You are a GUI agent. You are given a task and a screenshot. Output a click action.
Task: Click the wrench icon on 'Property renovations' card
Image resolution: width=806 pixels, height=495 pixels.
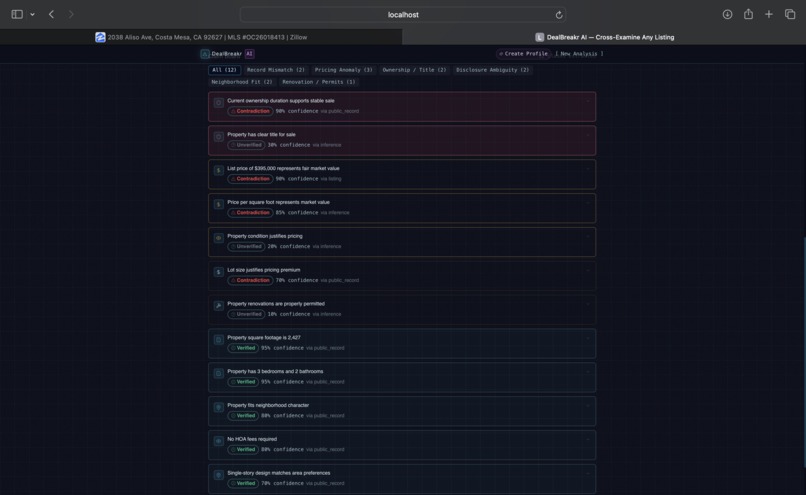point(218,306)
